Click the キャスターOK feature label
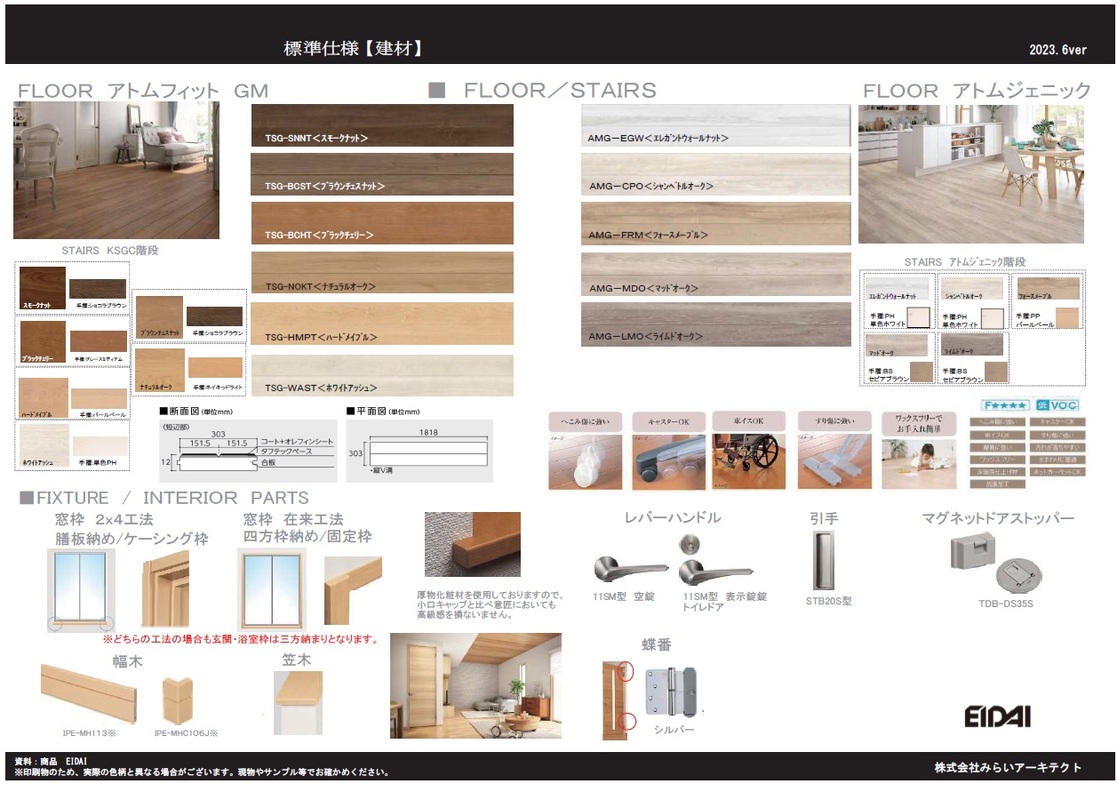1117x800 pixels. [x=669, y=421]
